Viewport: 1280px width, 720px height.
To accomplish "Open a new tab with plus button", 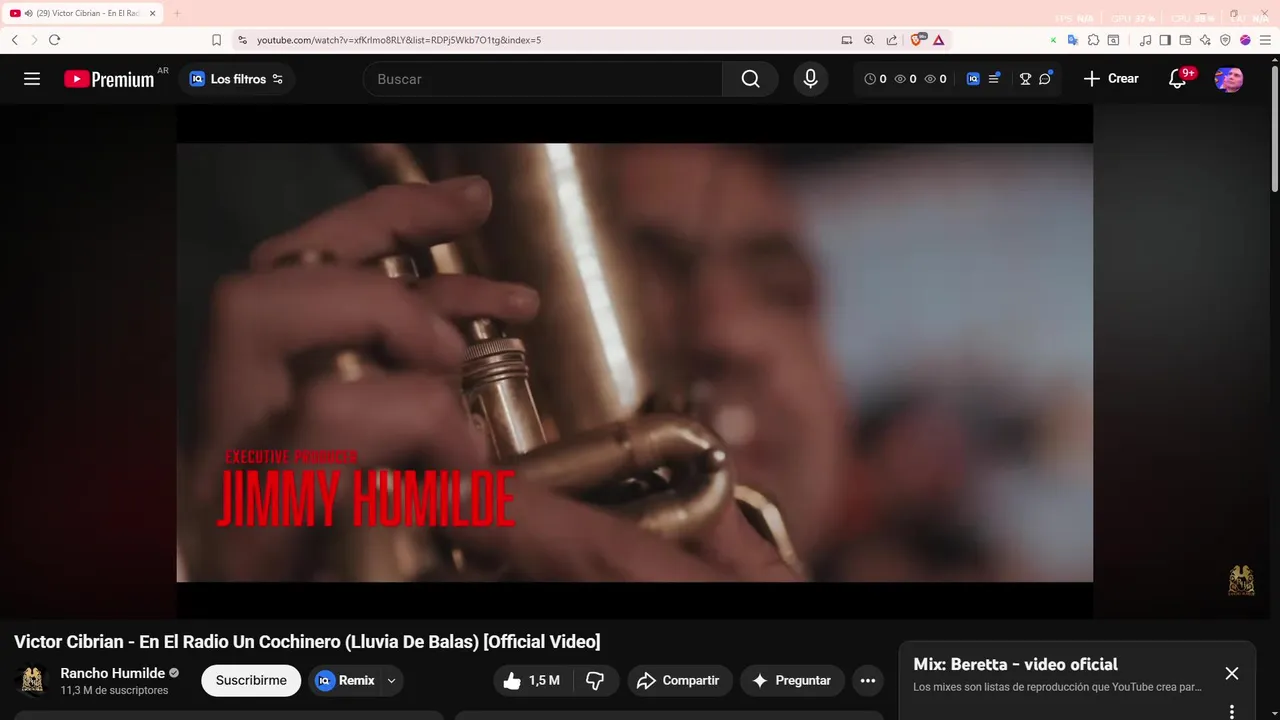I will coord(177,13).
